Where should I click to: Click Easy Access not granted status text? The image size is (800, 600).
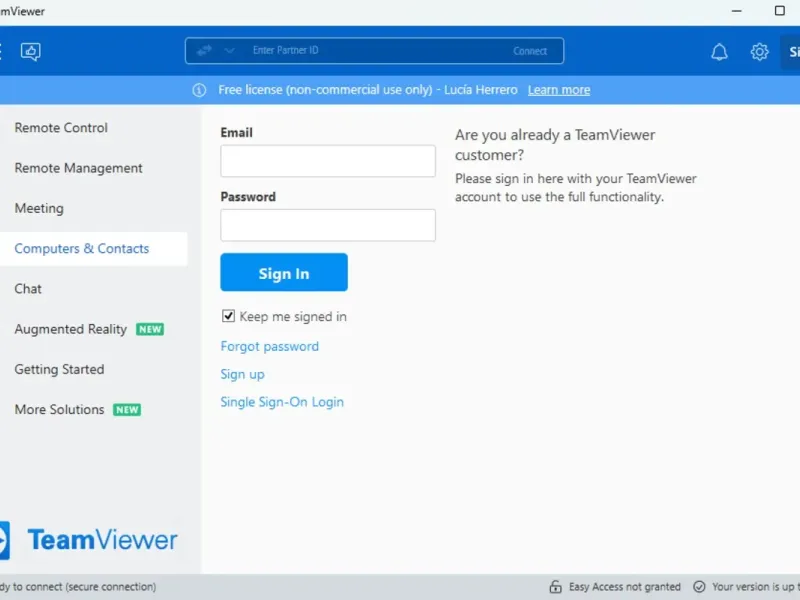[624, 587]
